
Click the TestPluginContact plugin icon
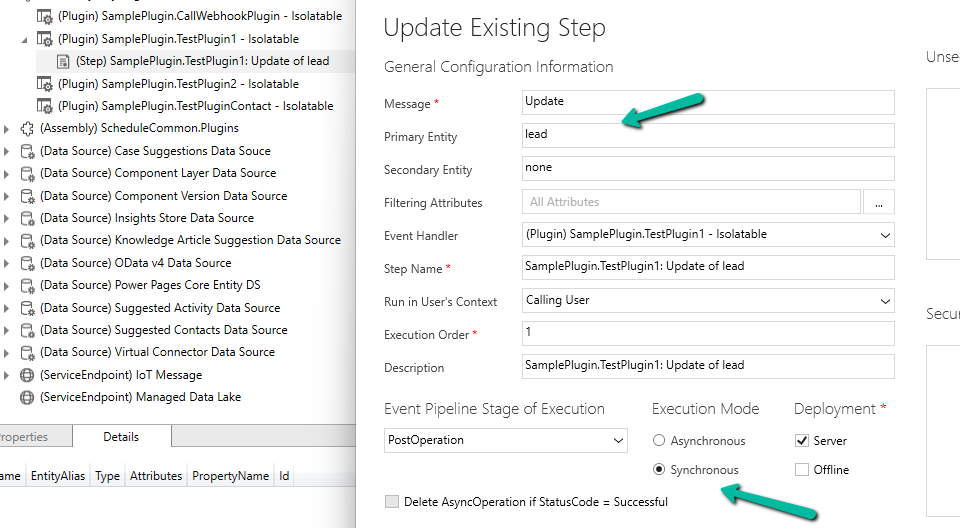45,106
